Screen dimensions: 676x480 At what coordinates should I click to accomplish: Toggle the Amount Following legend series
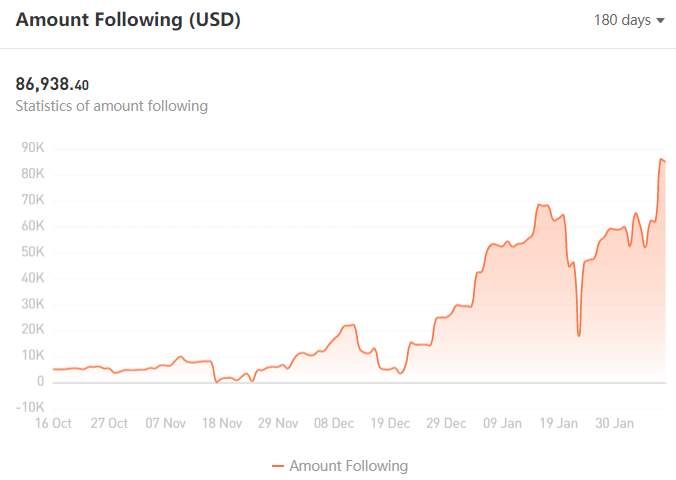(x=340, y=466)
